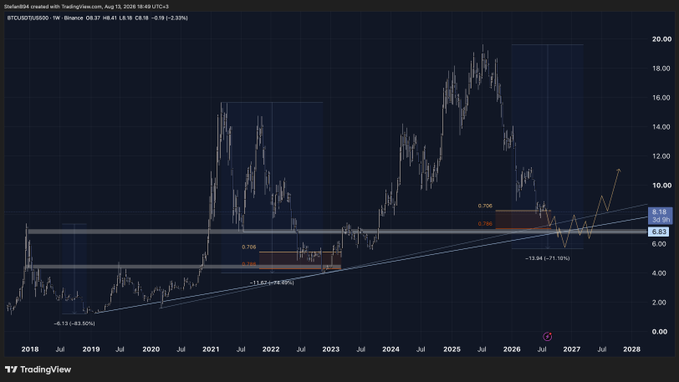Screen dimensions: 679x382
Task: Click the high value H8.41
Action: click(x=110, y=18)
